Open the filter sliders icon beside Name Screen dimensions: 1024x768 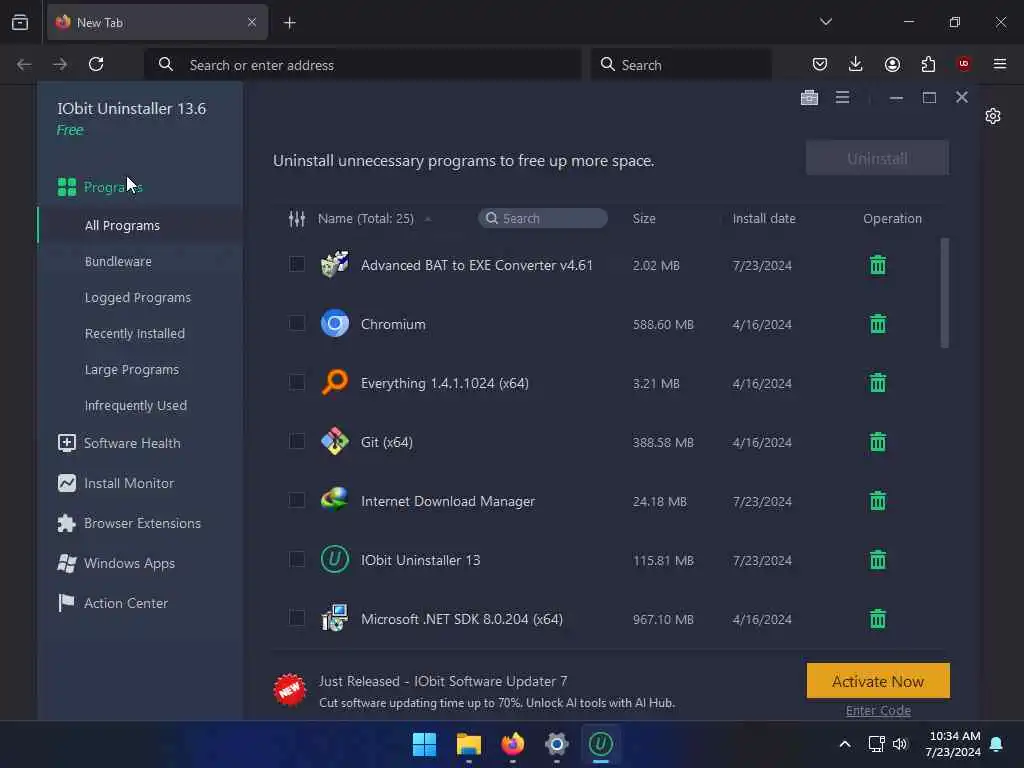296,218
